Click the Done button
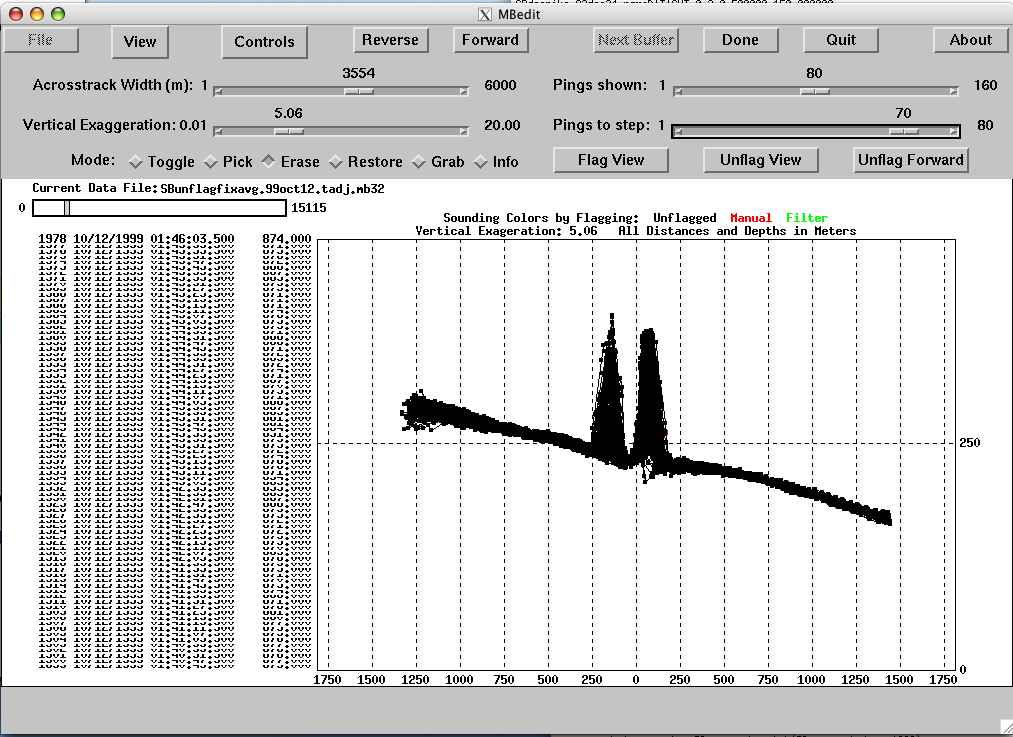This screenshot has height=737, width=1013. point(740,40)
